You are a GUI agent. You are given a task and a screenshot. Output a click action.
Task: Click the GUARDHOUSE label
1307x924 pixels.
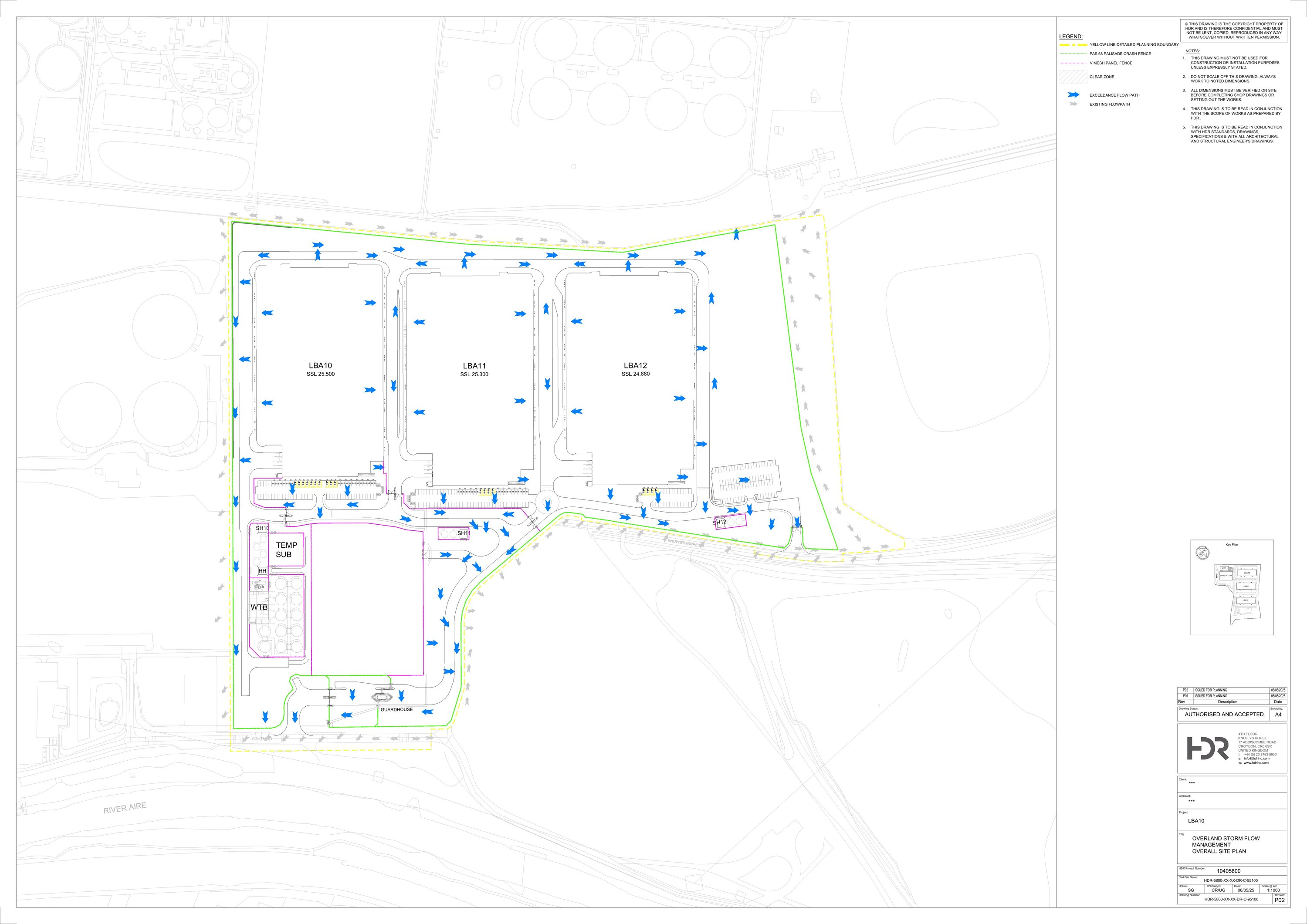pyautogui.click(x=397, y=709)
